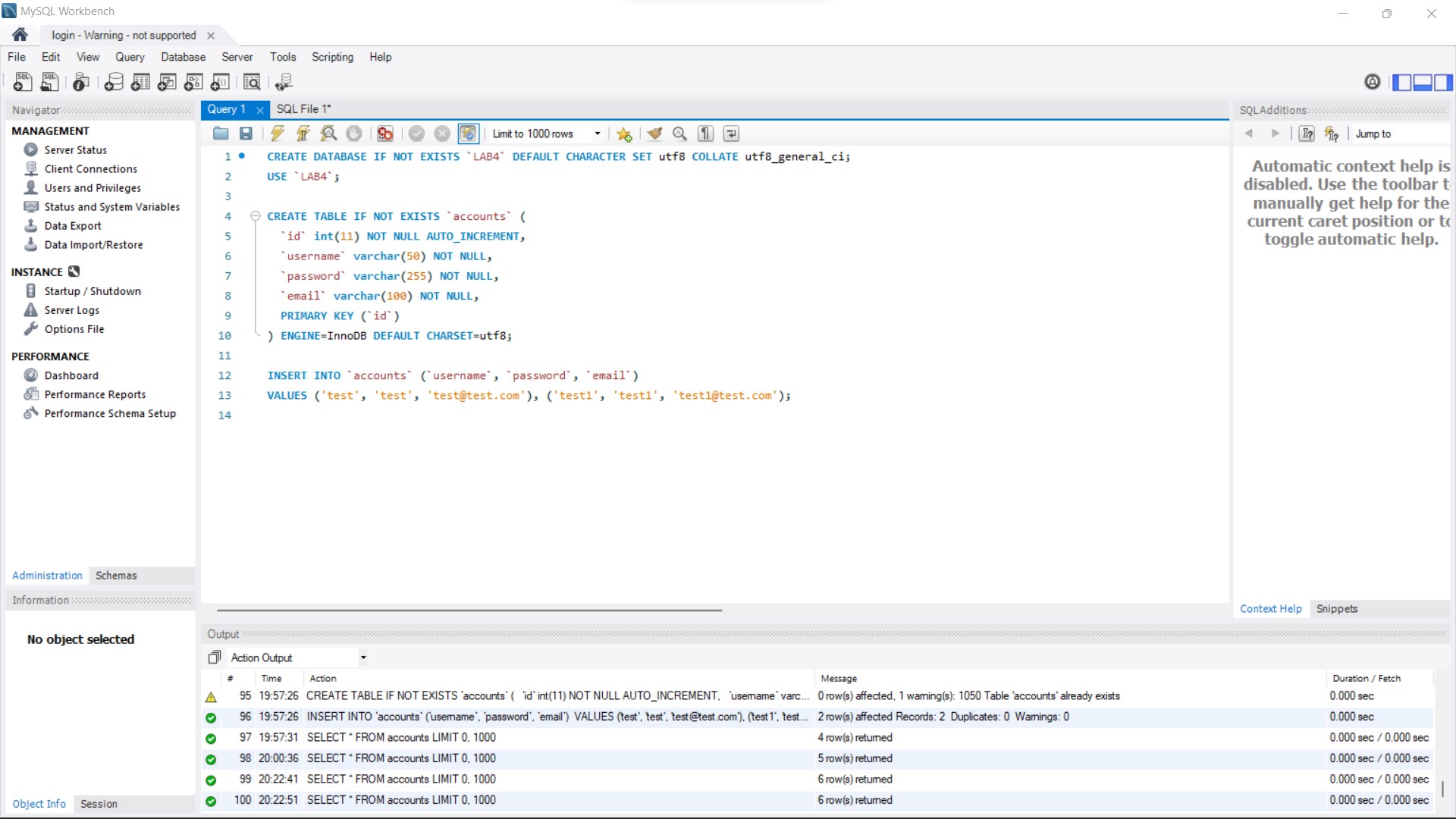The image size is (1456, 819).
Task: Create a new schema in the connected server
Action: 114,82
